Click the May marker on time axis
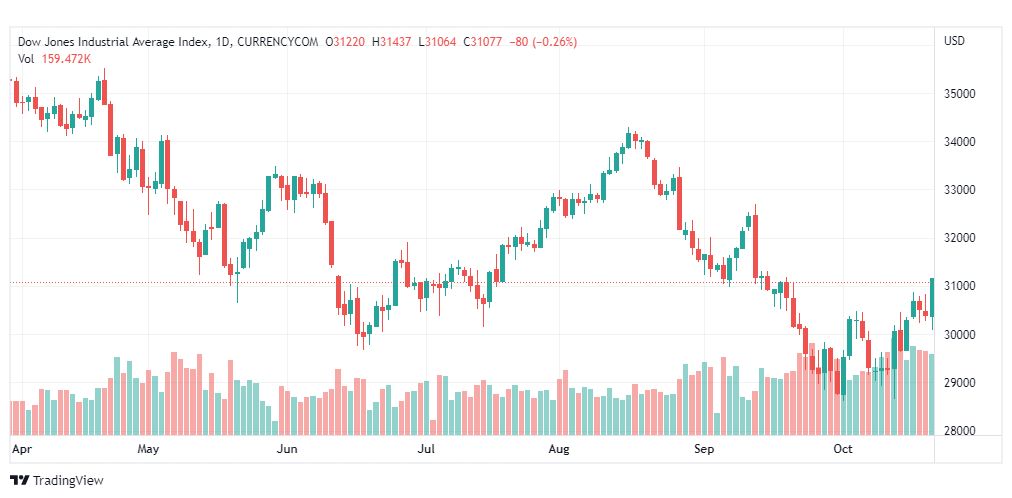Screen dimensions: 1012x498 point(149,450)
